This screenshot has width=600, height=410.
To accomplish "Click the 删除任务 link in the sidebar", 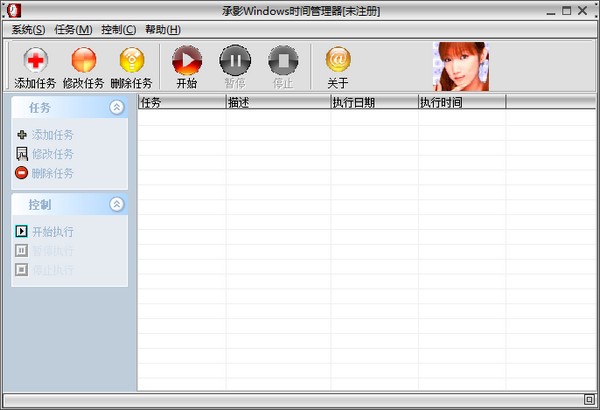I will coord(52,173).
